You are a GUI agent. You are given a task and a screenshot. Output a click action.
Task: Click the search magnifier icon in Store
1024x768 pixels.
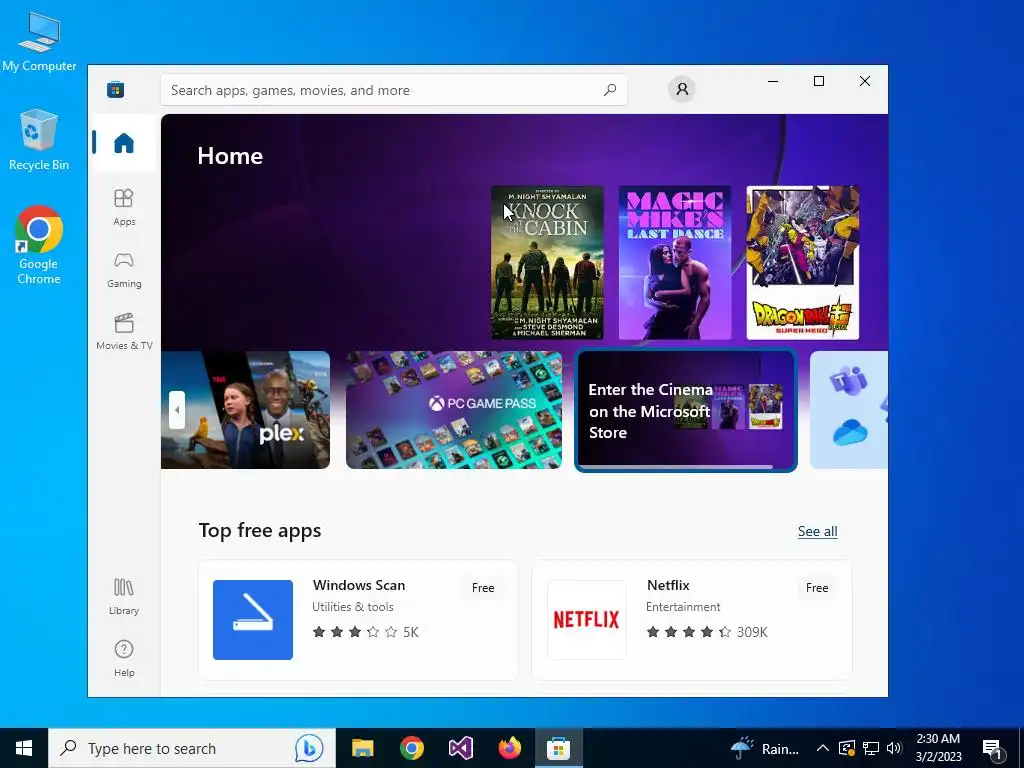click(x=610, y=90)
